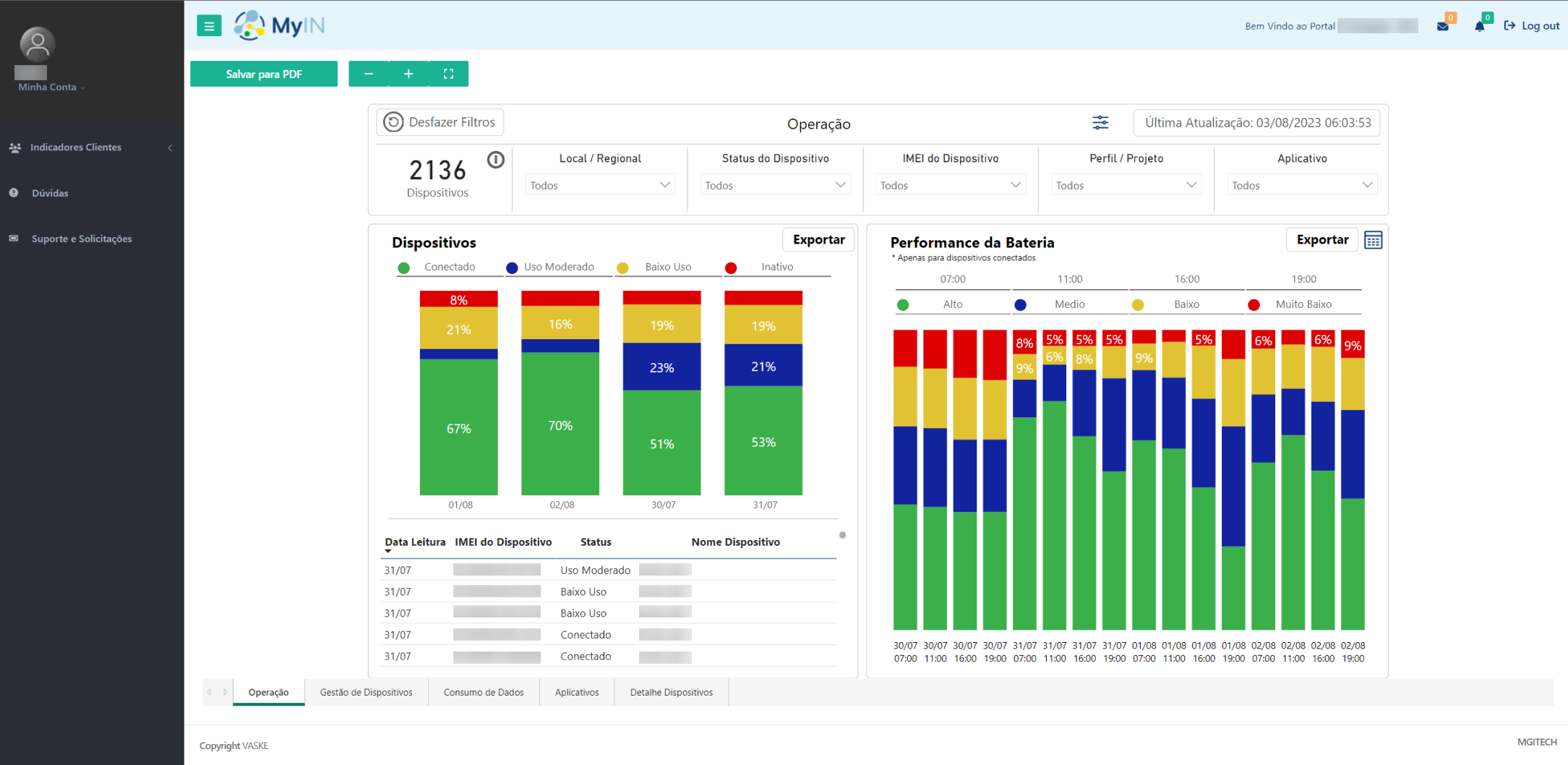Screen dimensions: 1568x765
Task: Toggle the Conectado legend item
Action: [x=449, y=268]
